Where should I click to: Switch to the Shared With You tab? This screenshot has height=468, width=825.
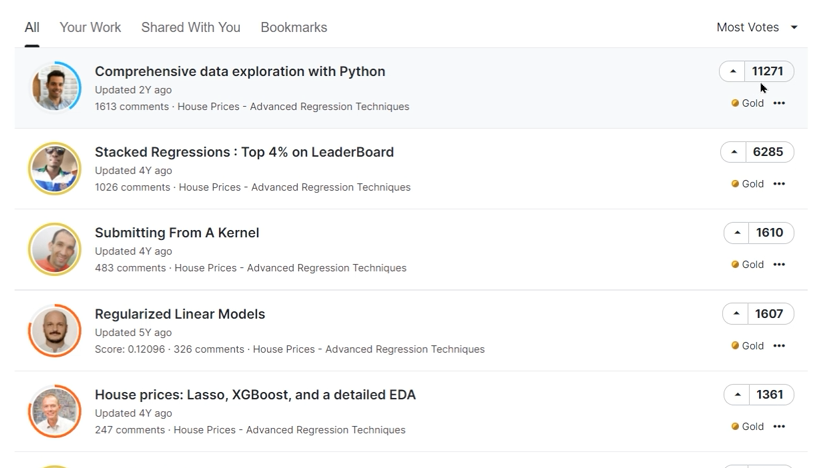pos(190,27)
